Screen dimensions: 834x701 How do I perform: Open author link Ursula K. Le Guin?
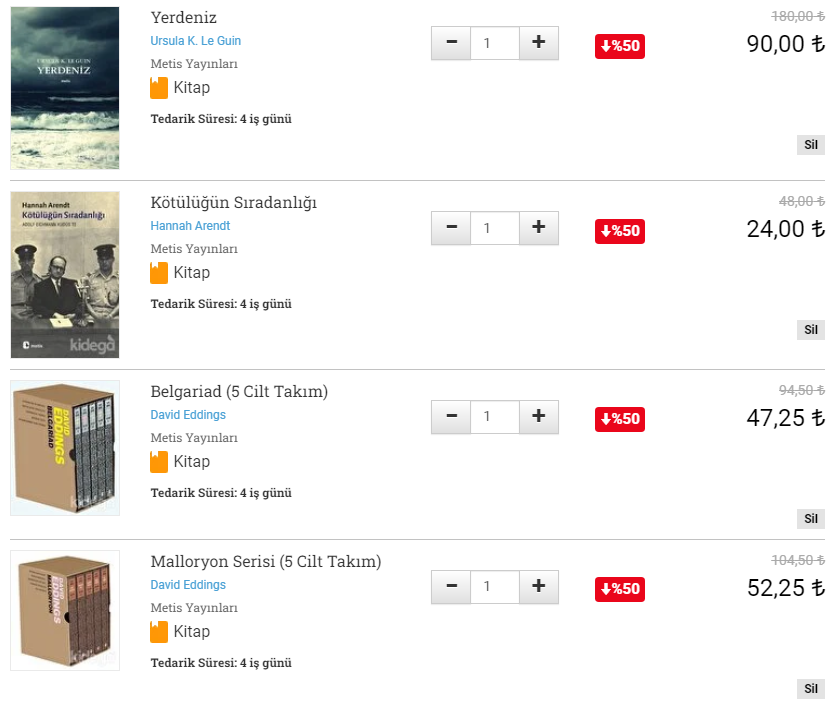click(x=195, y=41)
